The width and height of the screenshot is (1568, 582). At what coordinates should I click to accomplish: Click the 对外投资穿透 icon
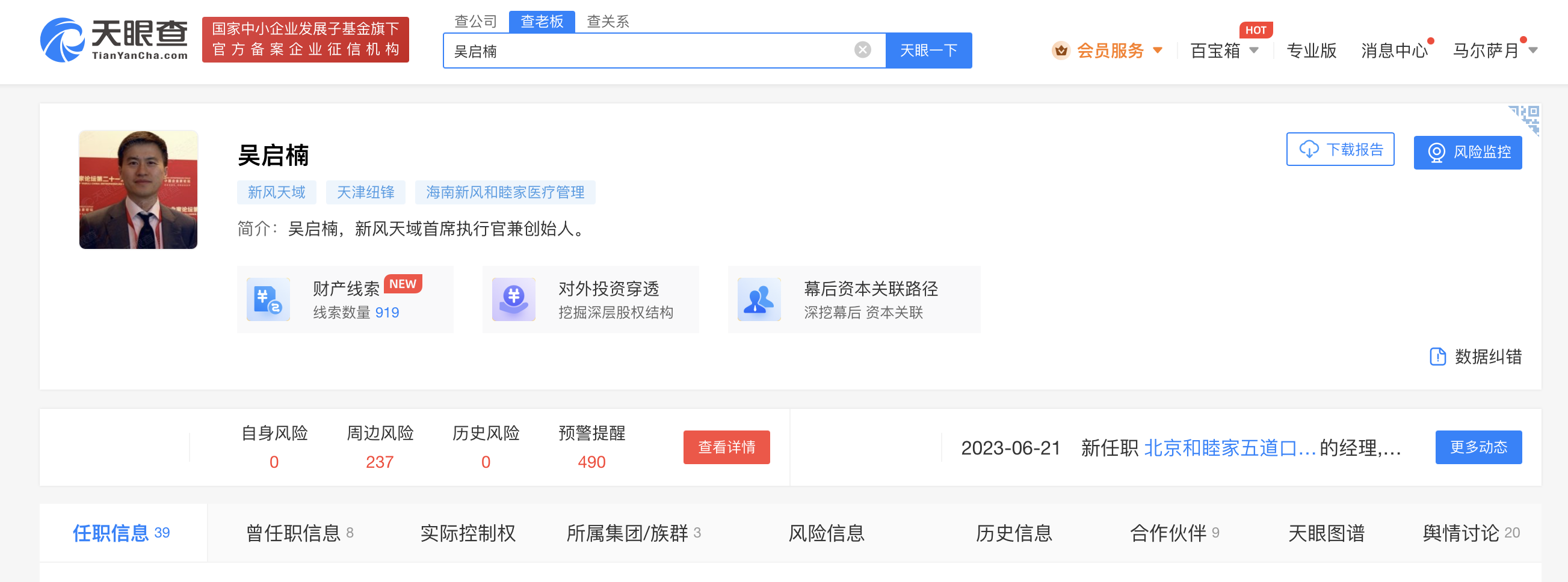[x=514, y=299]
